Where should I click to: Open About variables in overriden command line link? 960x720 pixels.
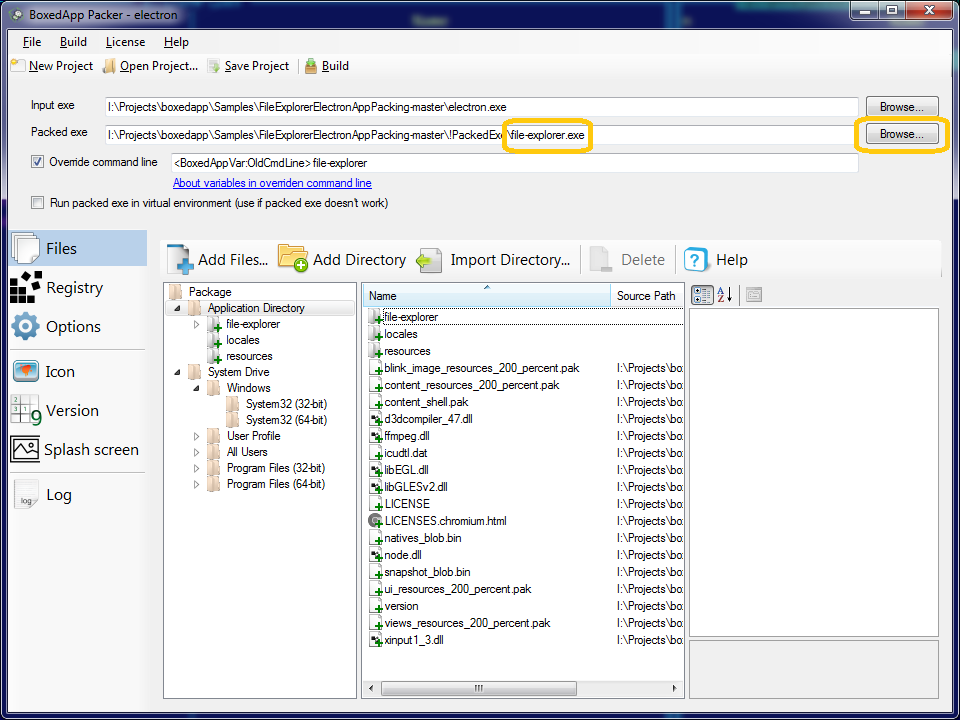click(x=272, y=183)
